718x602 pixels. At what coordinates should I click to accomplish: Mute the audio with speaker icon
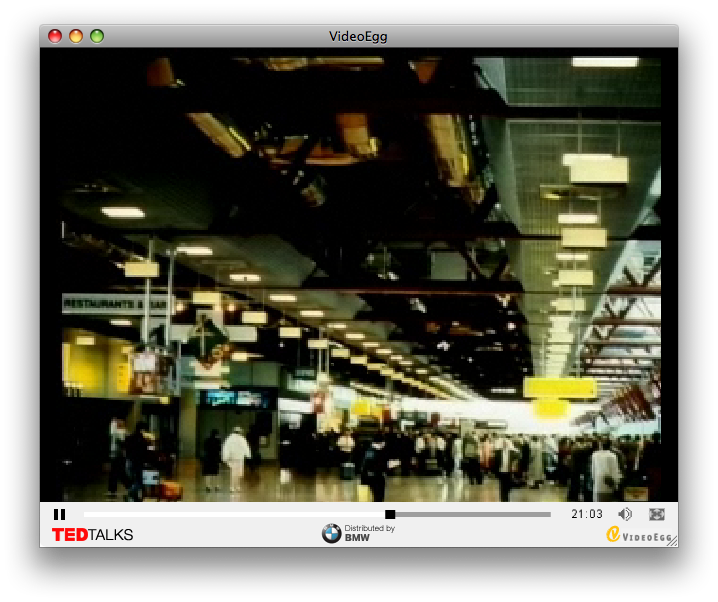point(625,514)
